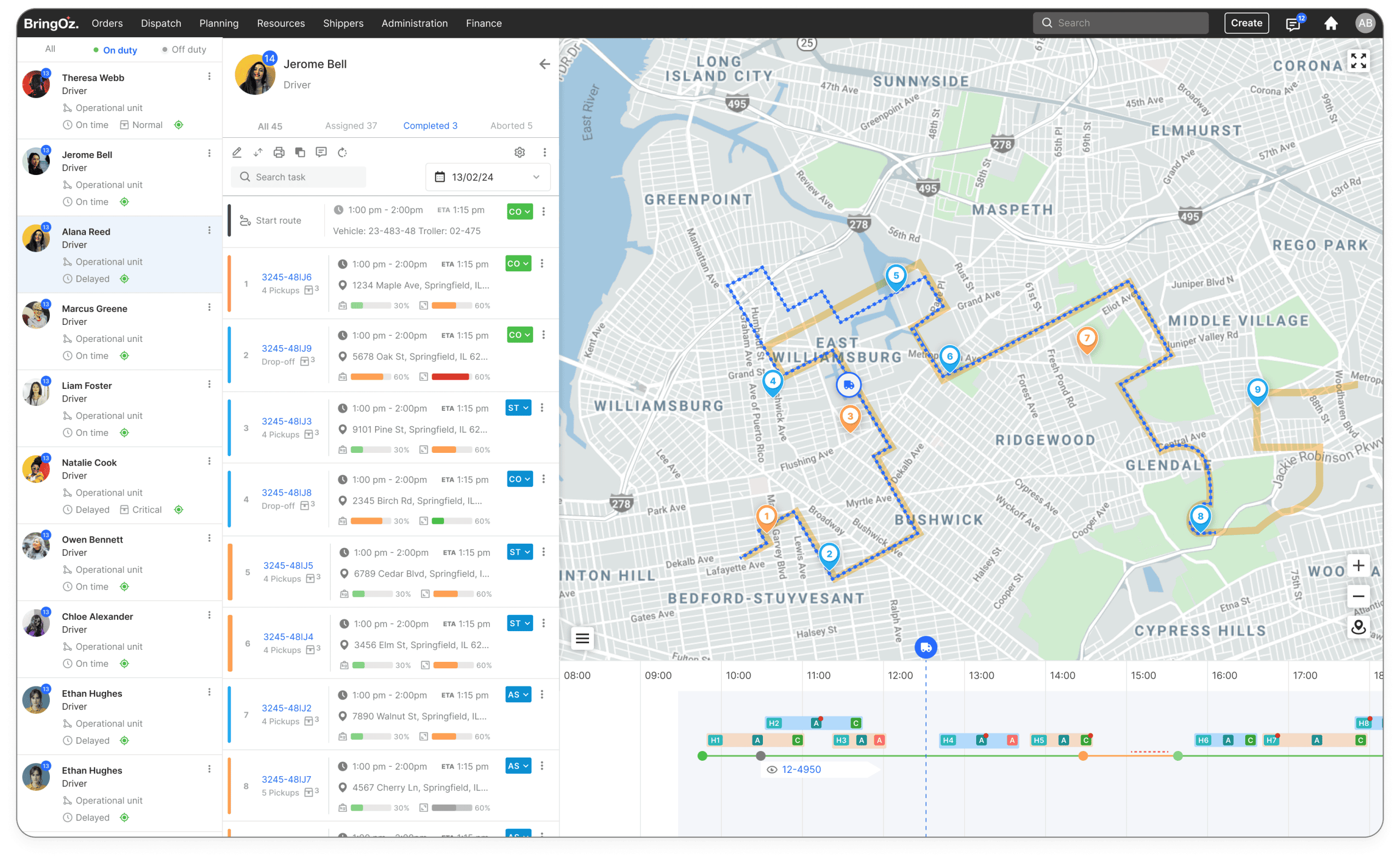Open ST status dropdown for task 3245-48IJ5
Image resolution: width=1400 pixels, height=862 pixels.
(520, 552)
